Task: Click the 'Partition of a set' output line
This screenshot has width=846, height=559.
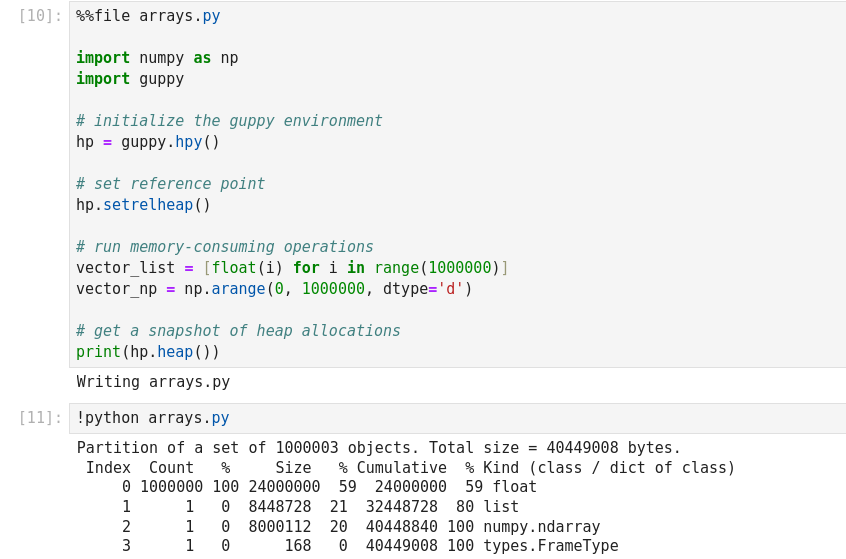Action: tap(378, 448)
